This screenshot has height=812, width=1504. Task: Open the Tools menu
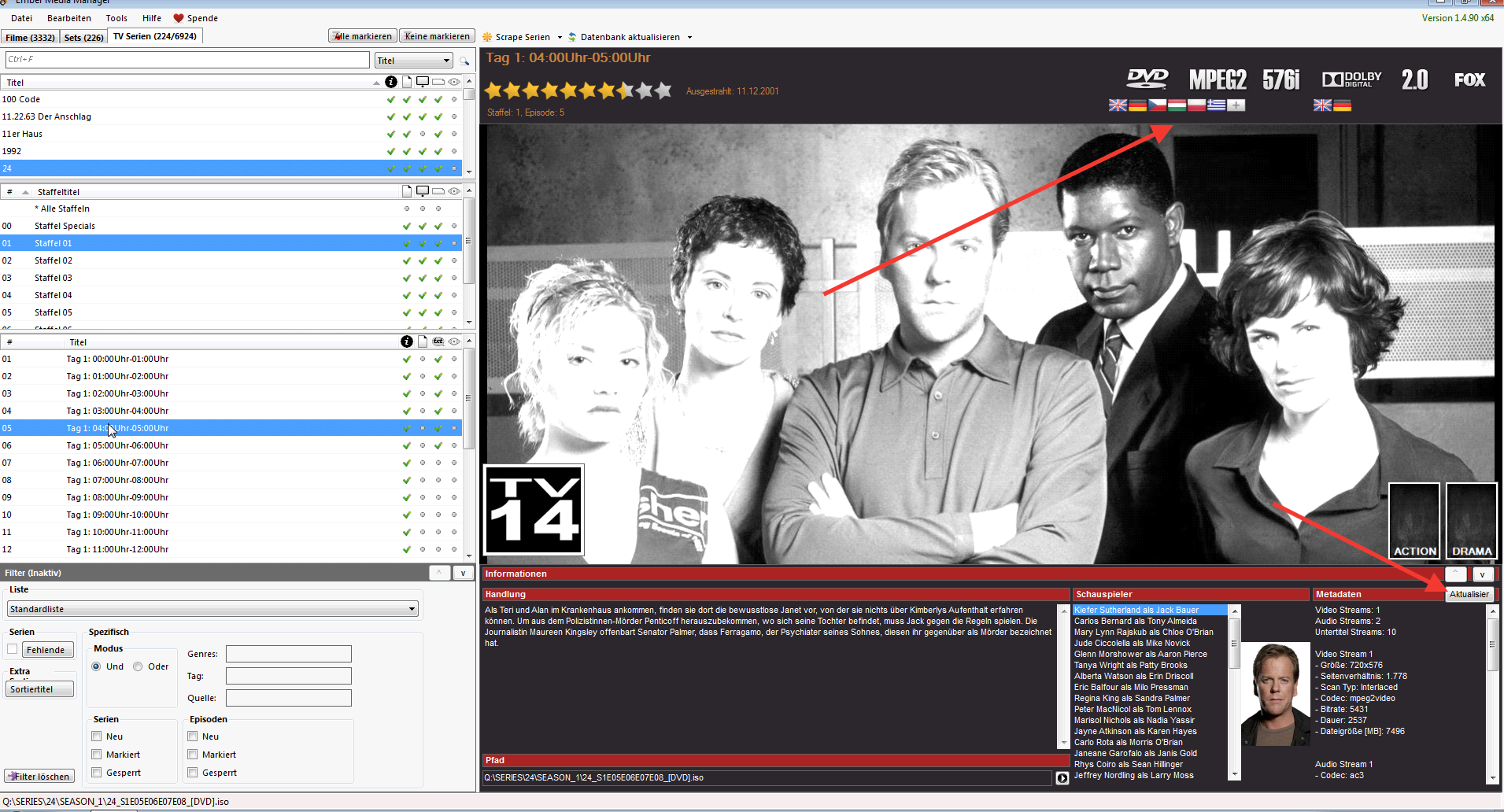[x=116, y=18]
